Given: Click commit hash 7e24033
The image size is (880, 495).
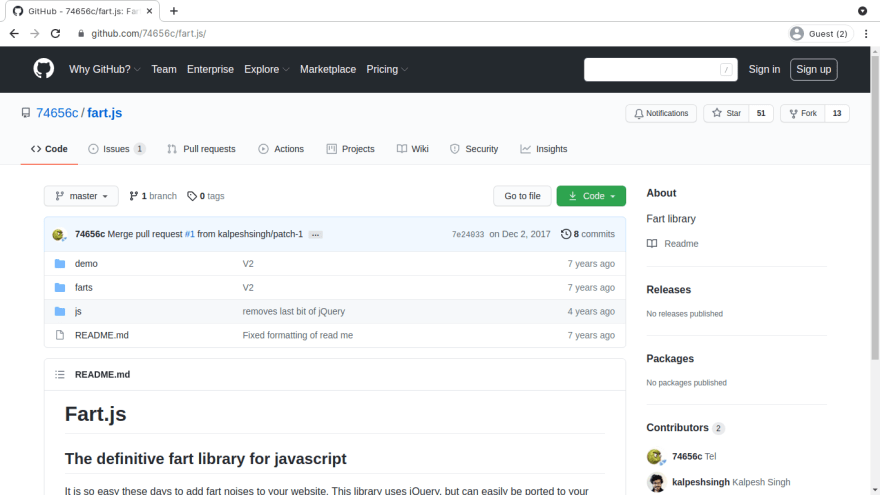Looking at the screenshot, I should (468, 235).
